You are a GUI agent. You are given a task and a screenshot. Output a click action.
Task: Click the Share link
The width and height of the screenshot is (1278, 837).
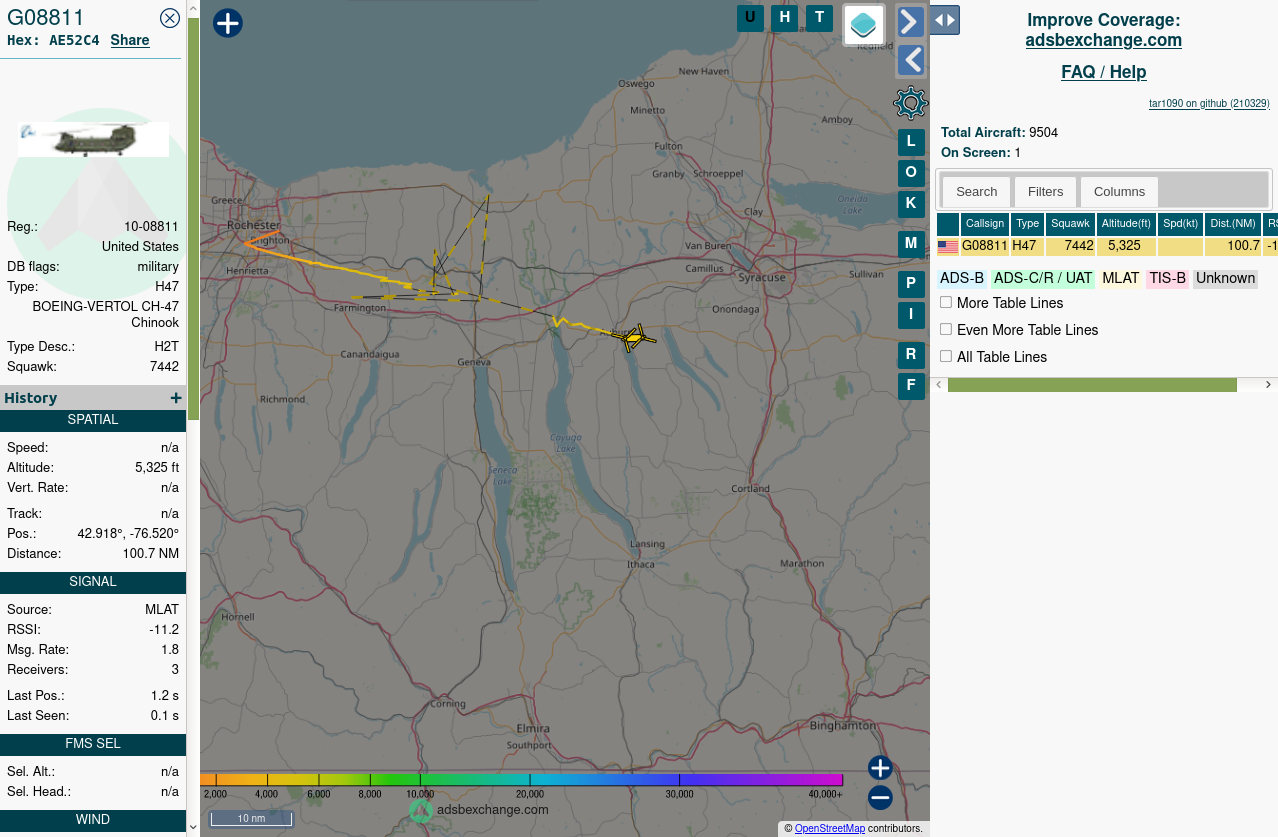pyautogui.click(x=130, y=40)
